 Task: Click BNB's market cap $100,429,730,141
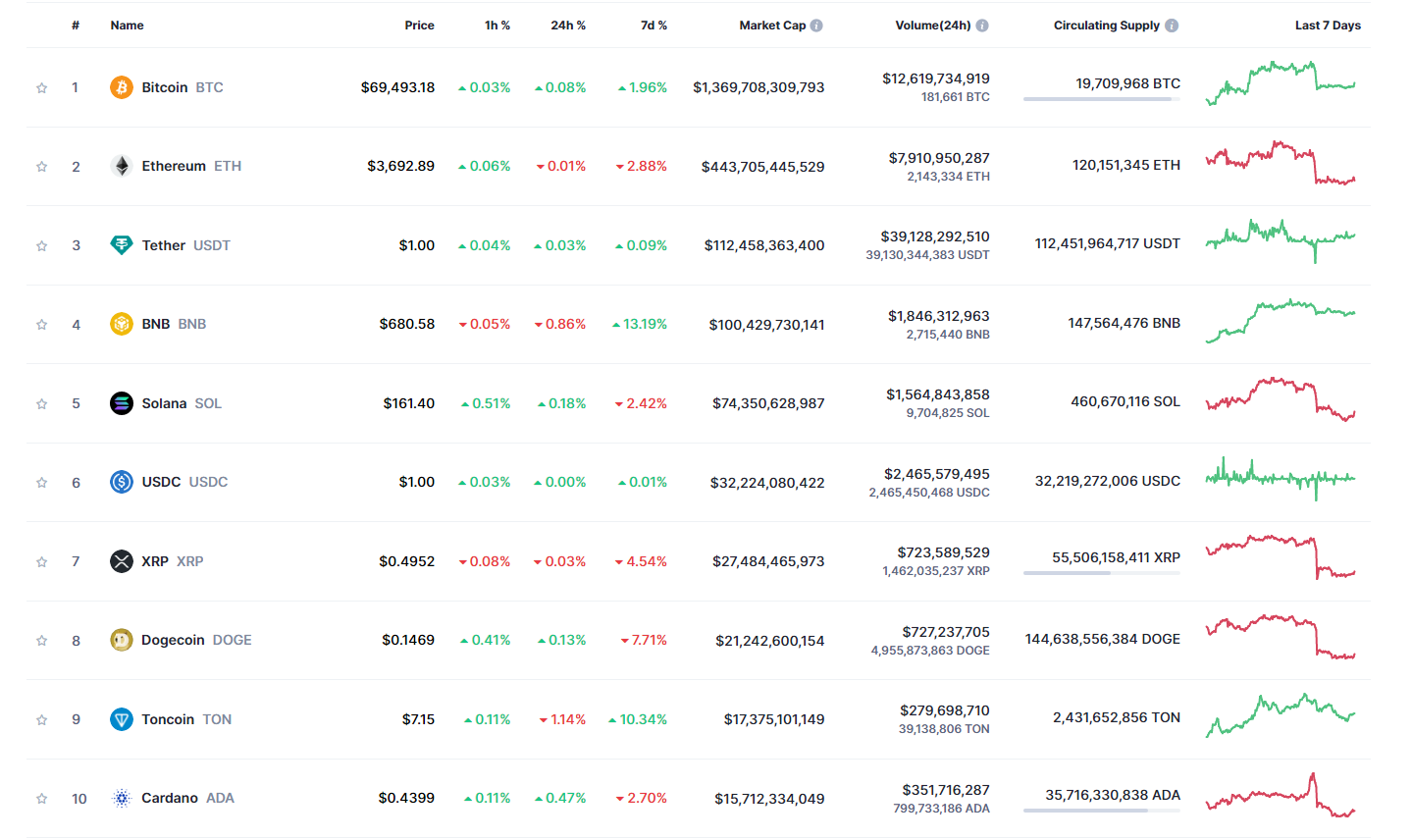click(x=767, y=324)
